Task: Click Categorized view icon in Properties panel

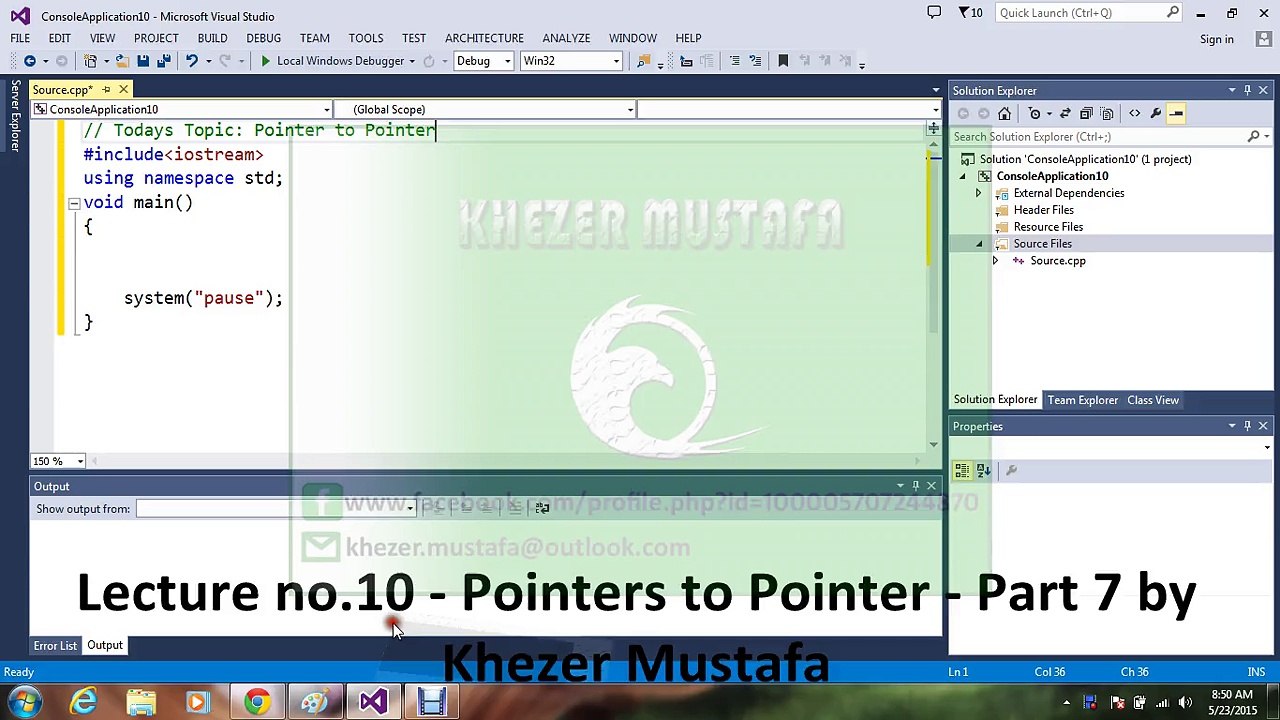Action: coord(962,470)
